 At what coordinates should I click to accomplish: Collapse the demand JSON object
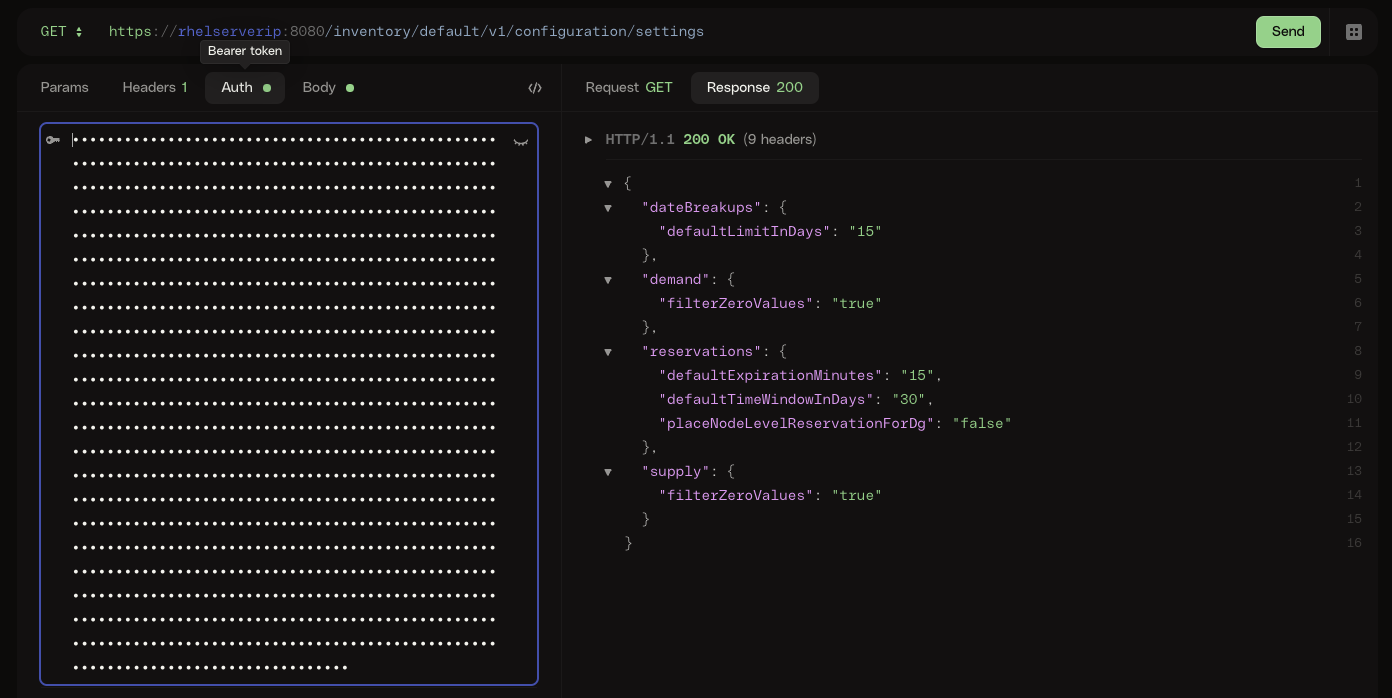tap(609, 280)
